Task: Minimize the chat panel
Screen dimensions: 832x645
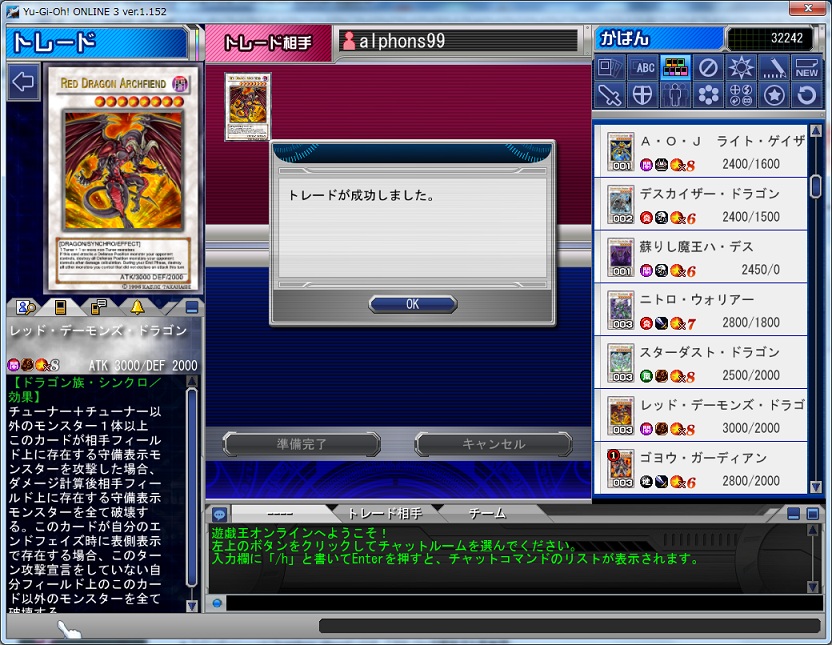Action: point(793,513)
